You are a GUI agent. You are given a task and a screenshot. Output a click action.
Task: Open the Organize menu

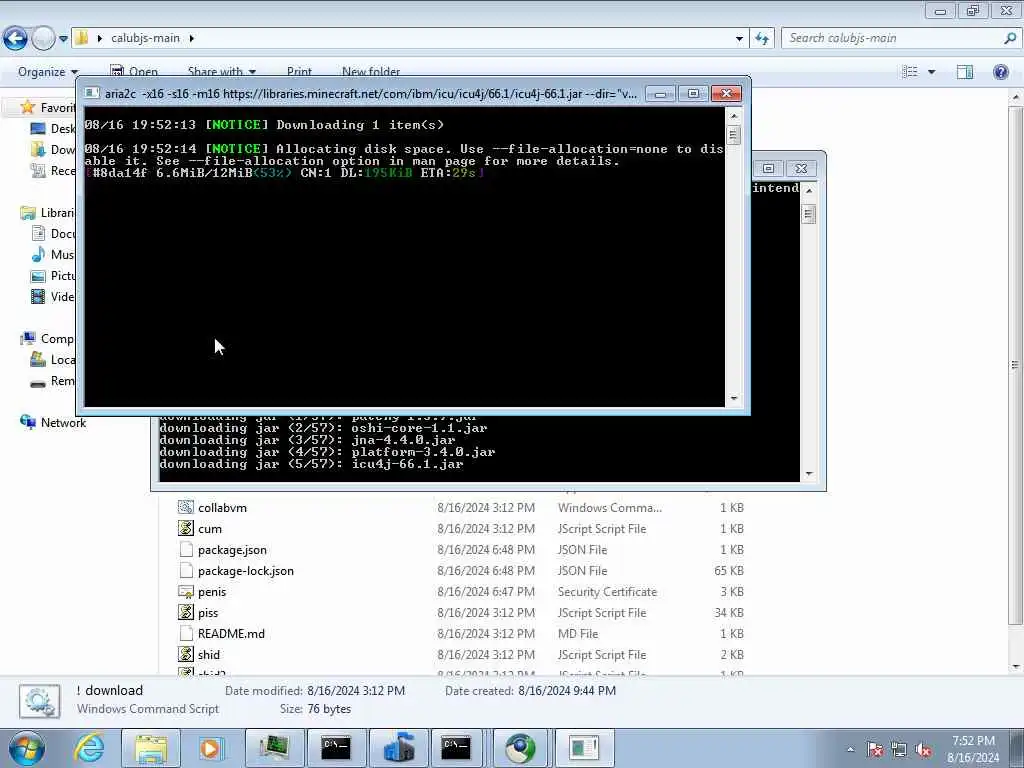tap(48, 72)
